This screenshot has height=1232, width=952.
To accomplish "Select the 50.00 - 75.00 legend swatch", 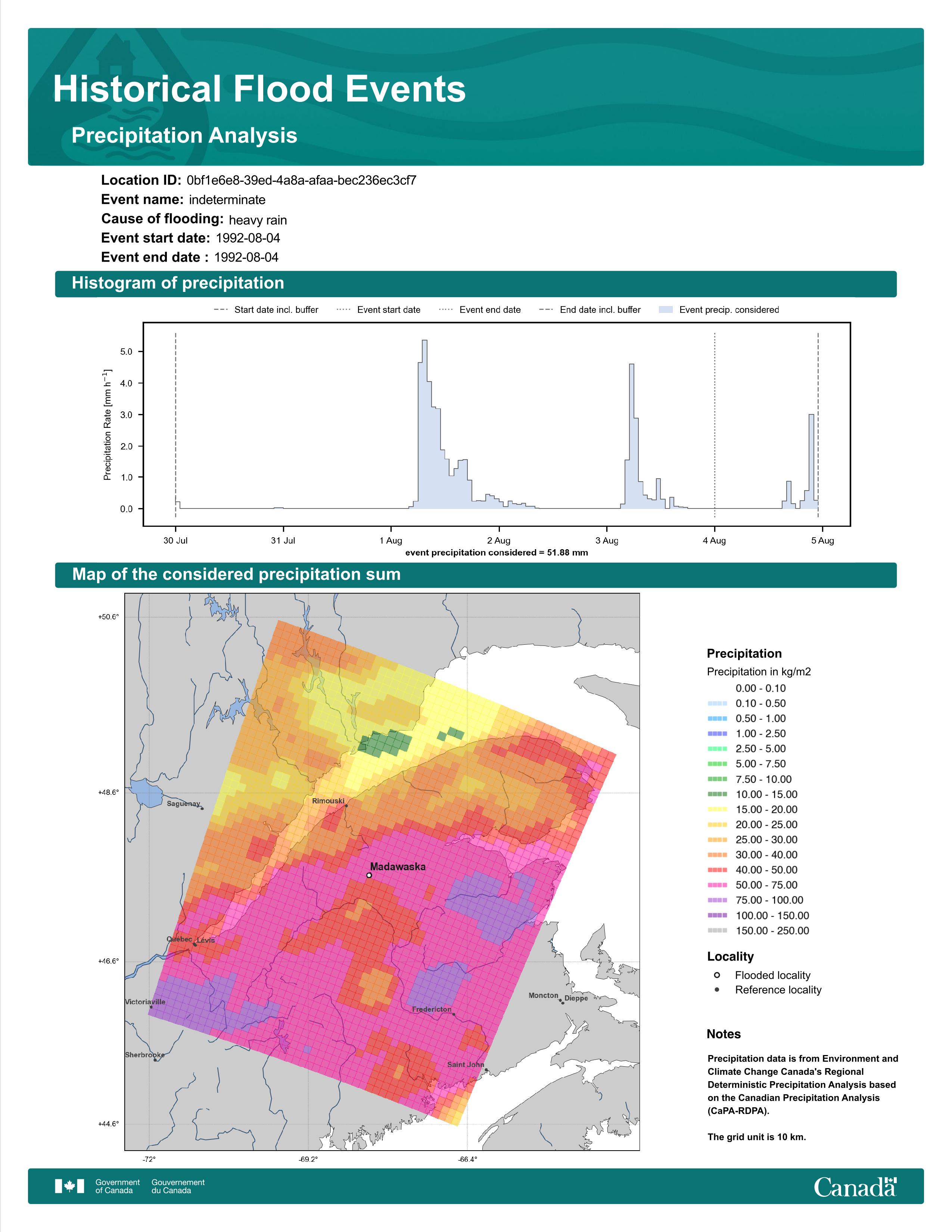I will 717,885.
